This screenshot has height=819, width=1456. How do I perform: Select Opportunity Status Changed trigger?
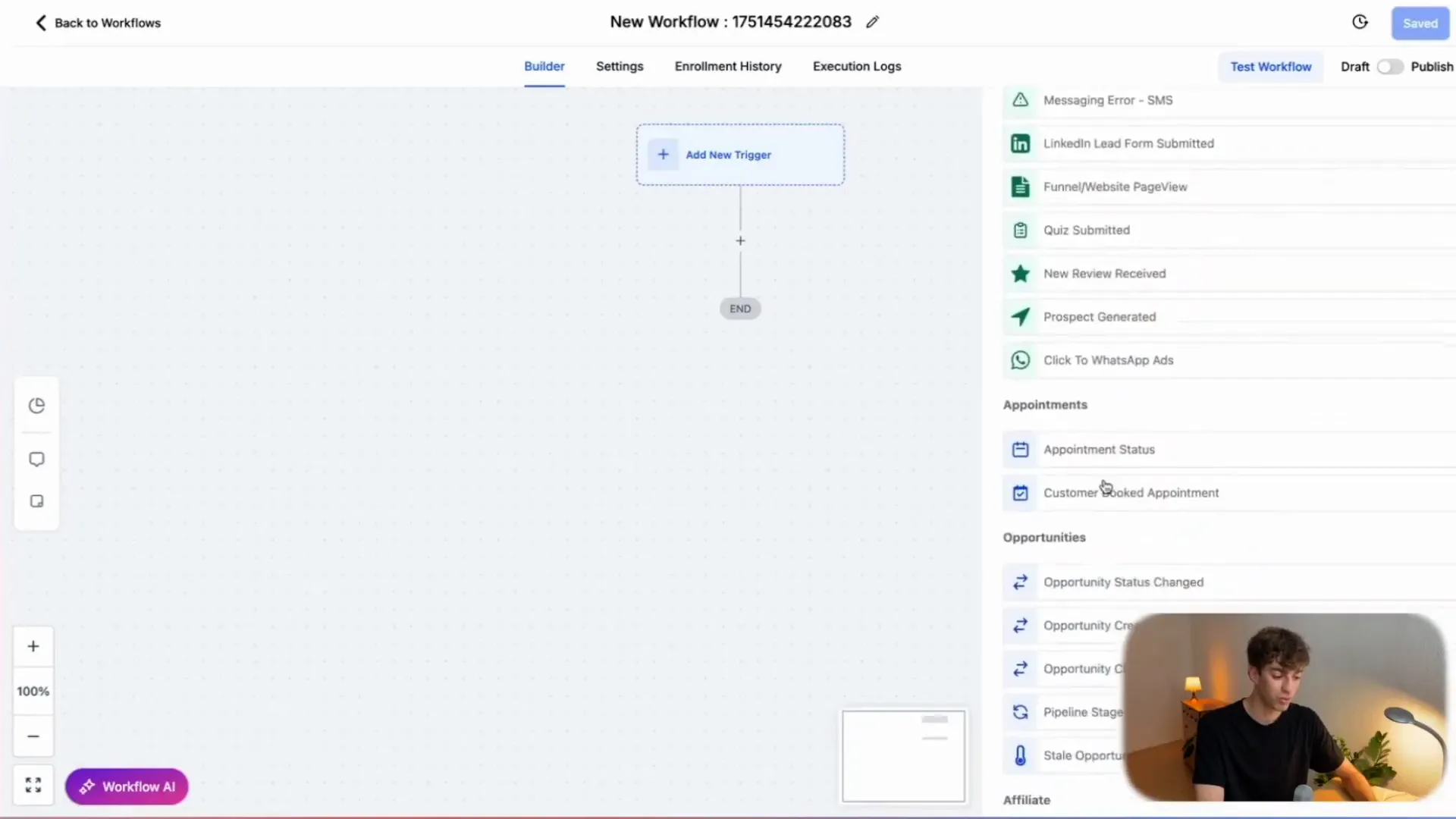pos(1229,582)
